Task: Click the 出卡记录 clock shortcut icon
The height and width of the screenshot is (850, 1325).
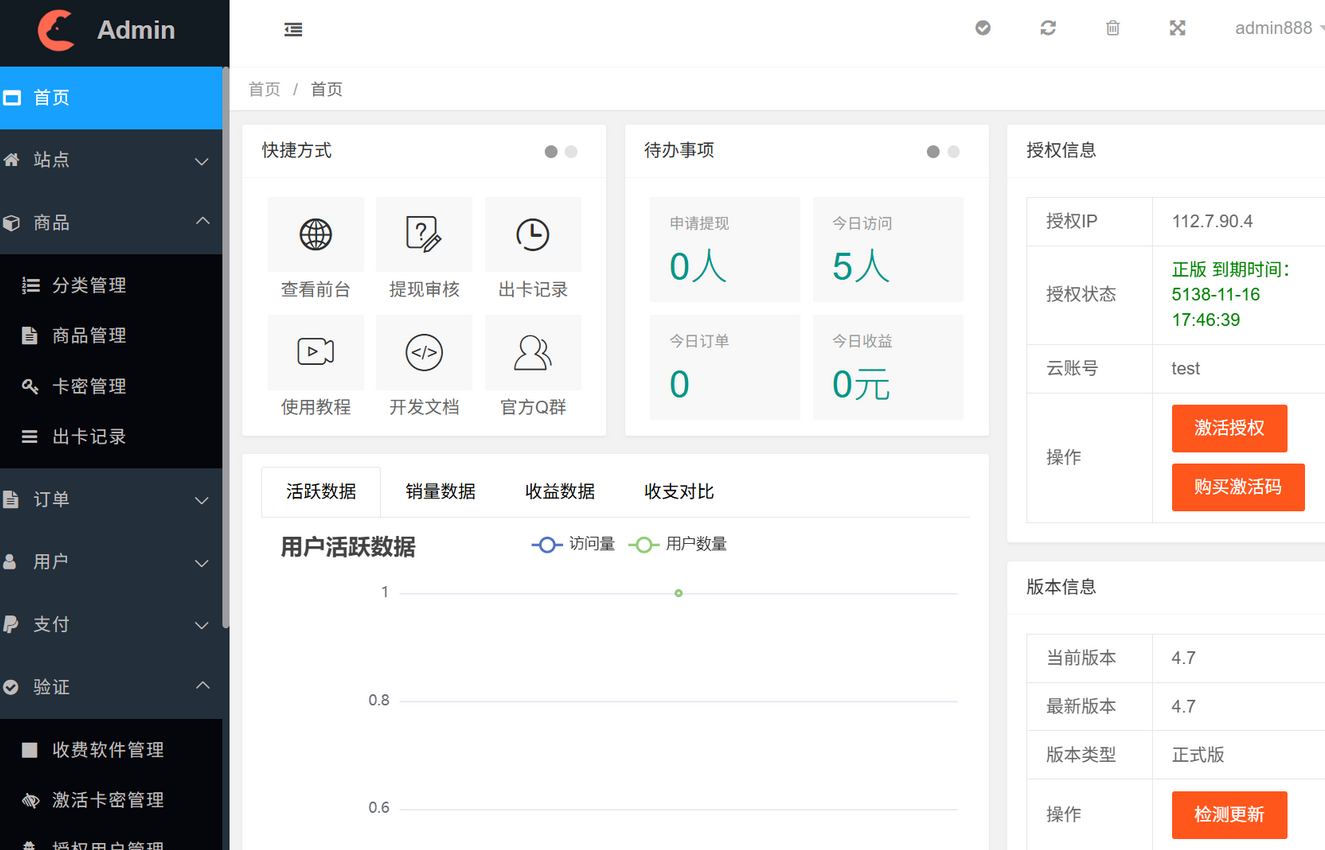Action: (533, 234)
